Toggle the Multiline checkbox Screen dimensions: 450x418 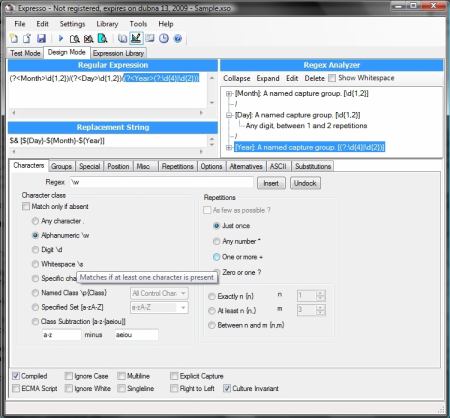coord(121,376)
